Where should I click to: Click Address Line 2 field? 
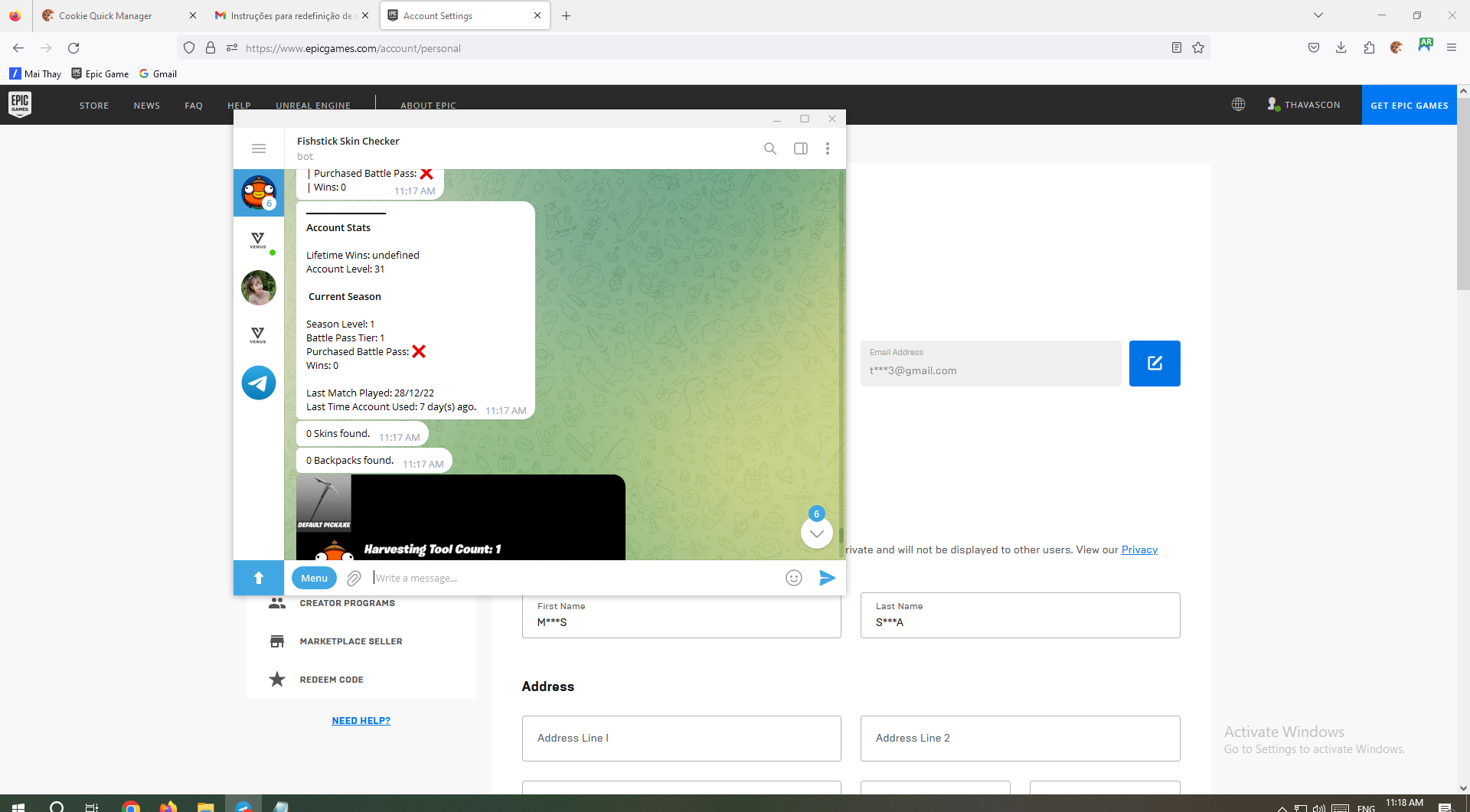pyautogui.click(x=1020, y=739)
